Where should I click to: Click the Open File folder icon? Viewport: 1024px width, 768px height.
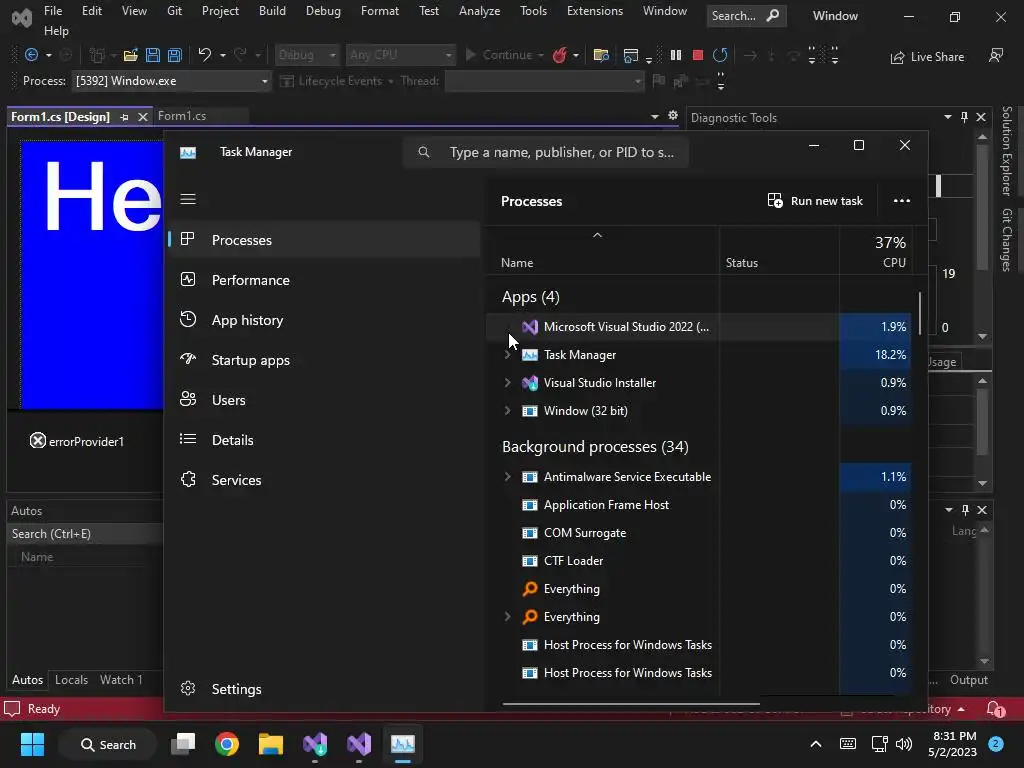(131, 55)
